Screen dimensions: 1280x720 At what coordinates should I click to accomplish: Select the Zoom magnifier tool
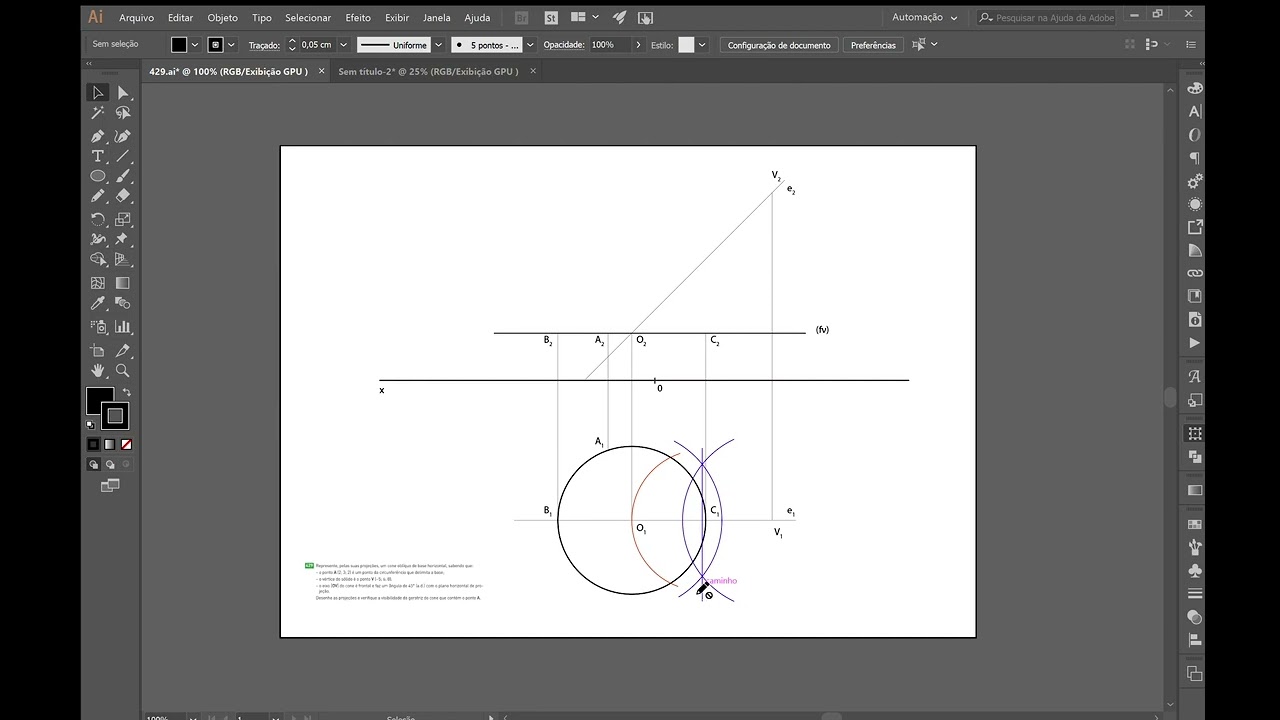click(x=123, y=370)
